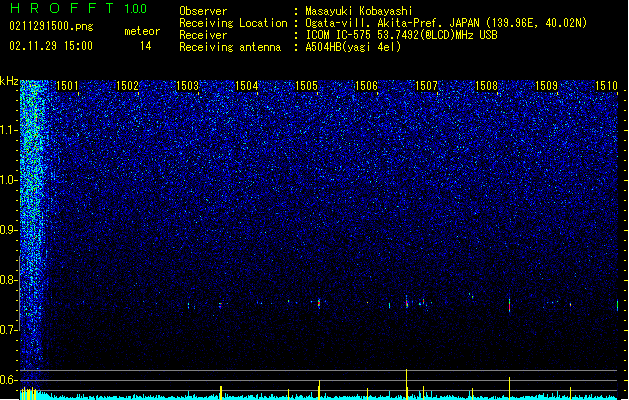Click observer name Masayuki Kobayashi
The height and width of the screenshot is (400, 629).
tap(359, 11)
